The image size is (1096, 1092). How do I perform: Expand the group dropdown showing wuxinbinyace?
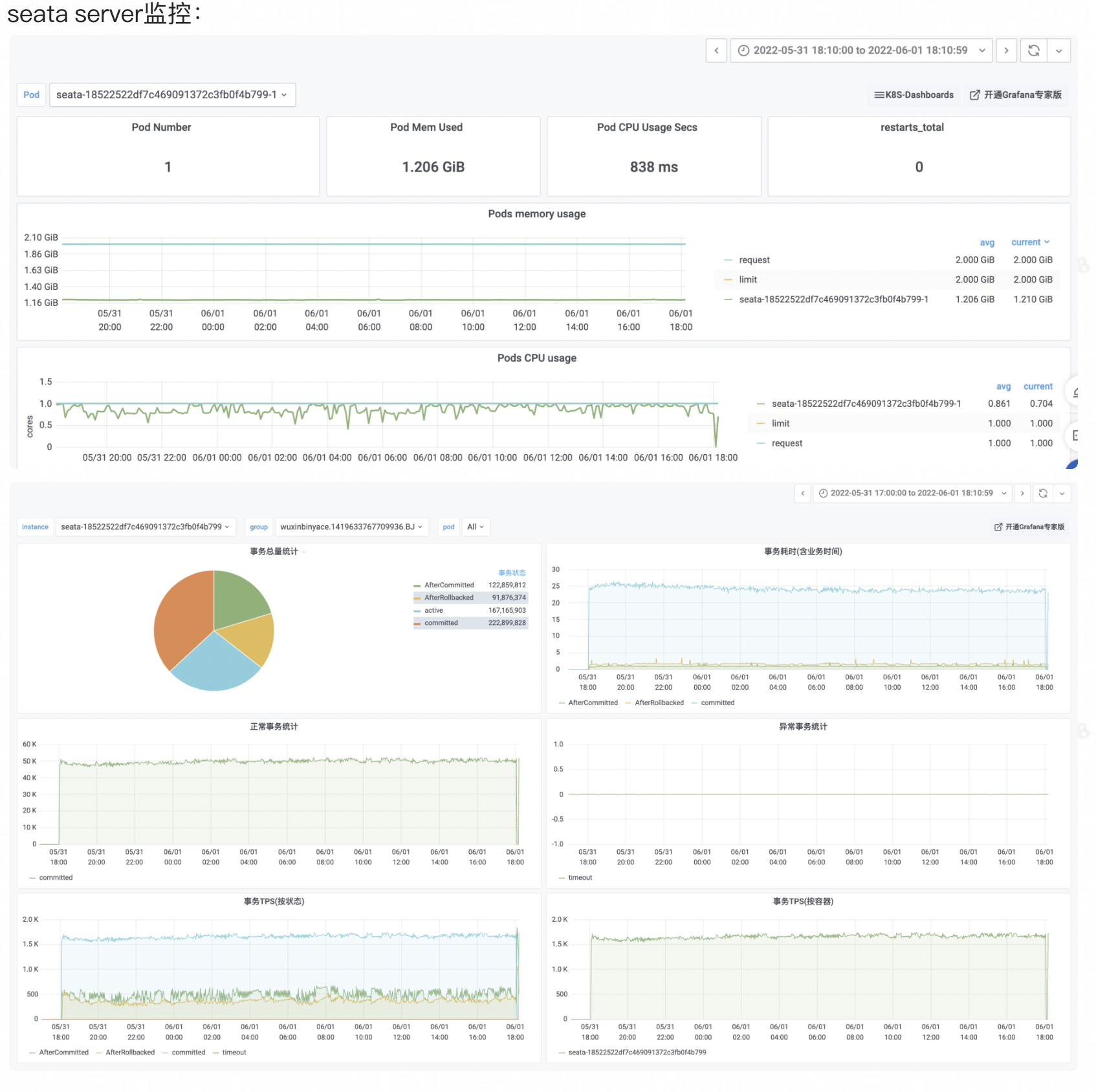351,527
